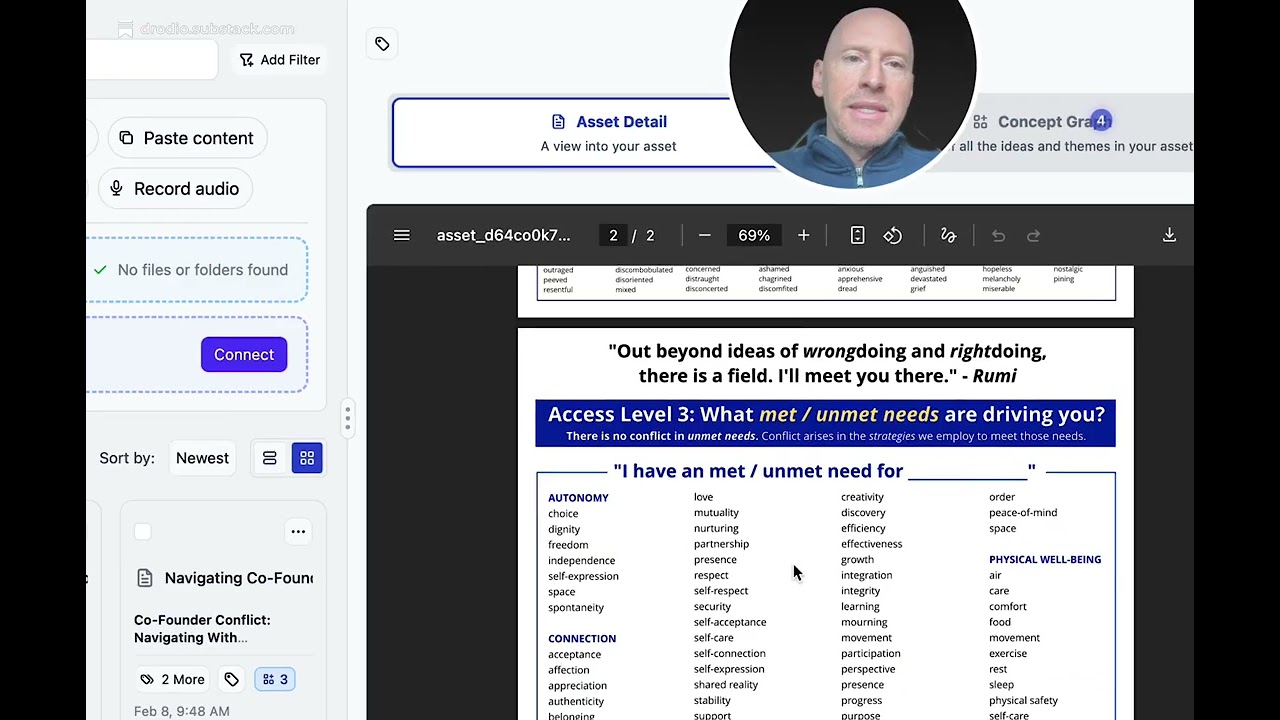Click the panel resize handle dots
The width and height of the screenshot is (1280, 720).
[x=347, y=418]
